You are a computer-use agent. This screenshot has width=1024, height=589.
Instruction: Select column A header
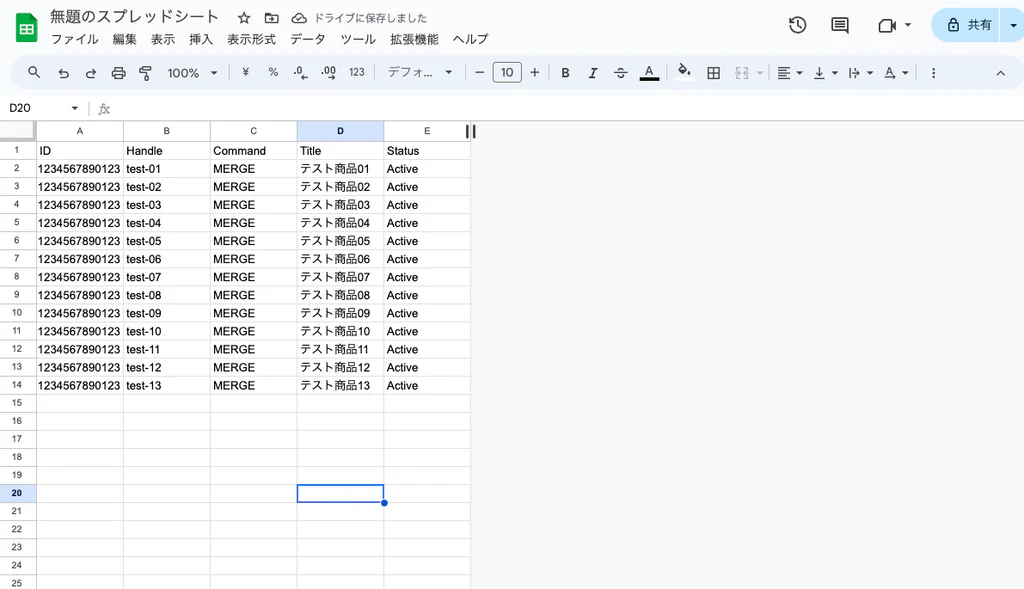[80, 131]
